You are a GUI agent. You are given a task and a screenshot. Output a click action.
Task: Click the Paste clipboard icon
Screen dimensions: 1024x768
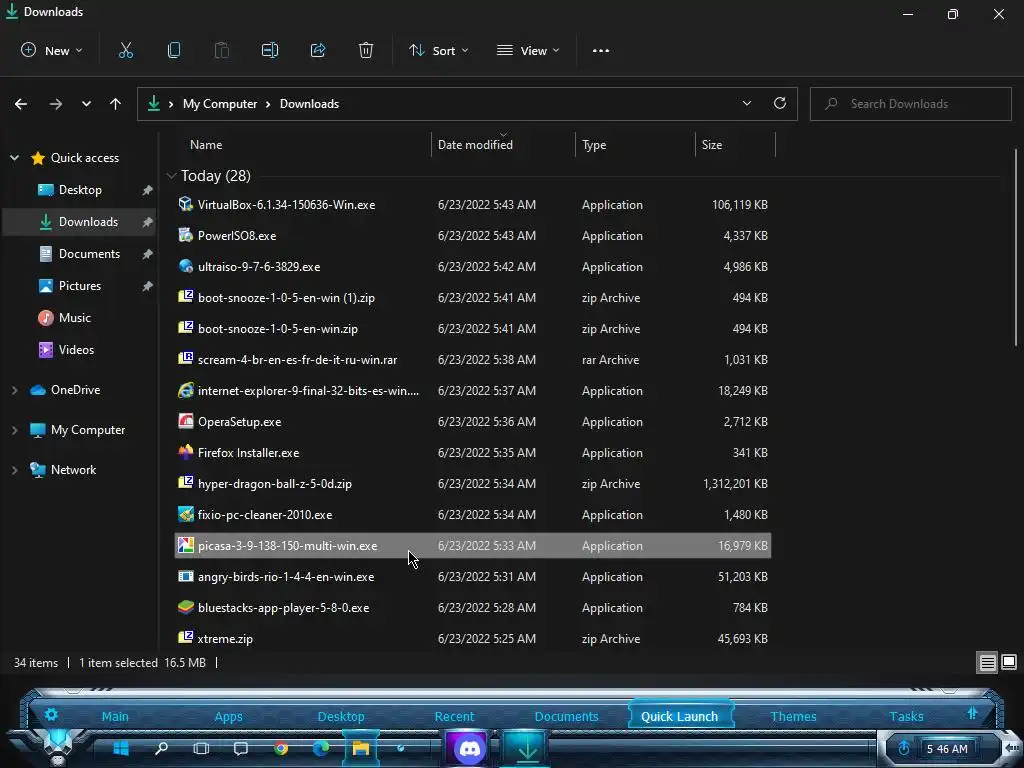click(221, 50)
